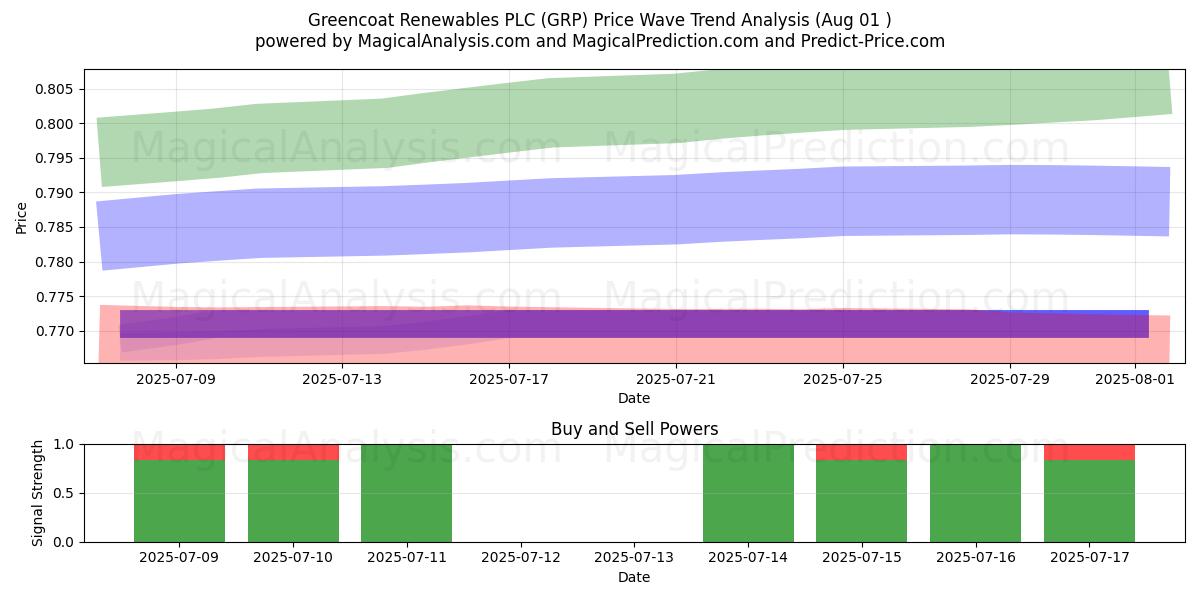Click the 2025-07-13 tick on the price chart
The height and width of the screenshot is (600, 1200).
tap(343, 379)
